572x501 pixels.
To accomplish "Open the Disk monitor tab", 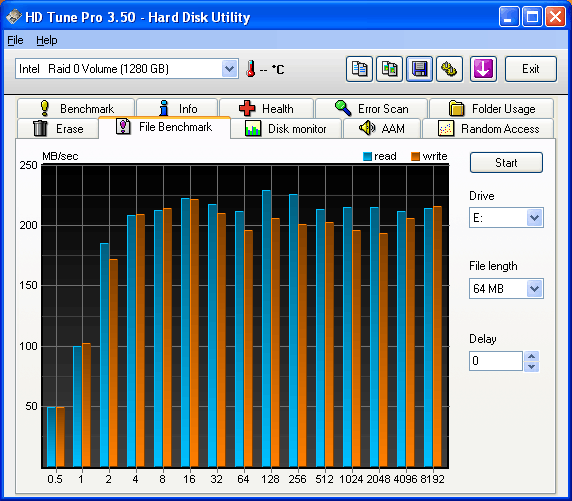I will (x=286, y=128).
